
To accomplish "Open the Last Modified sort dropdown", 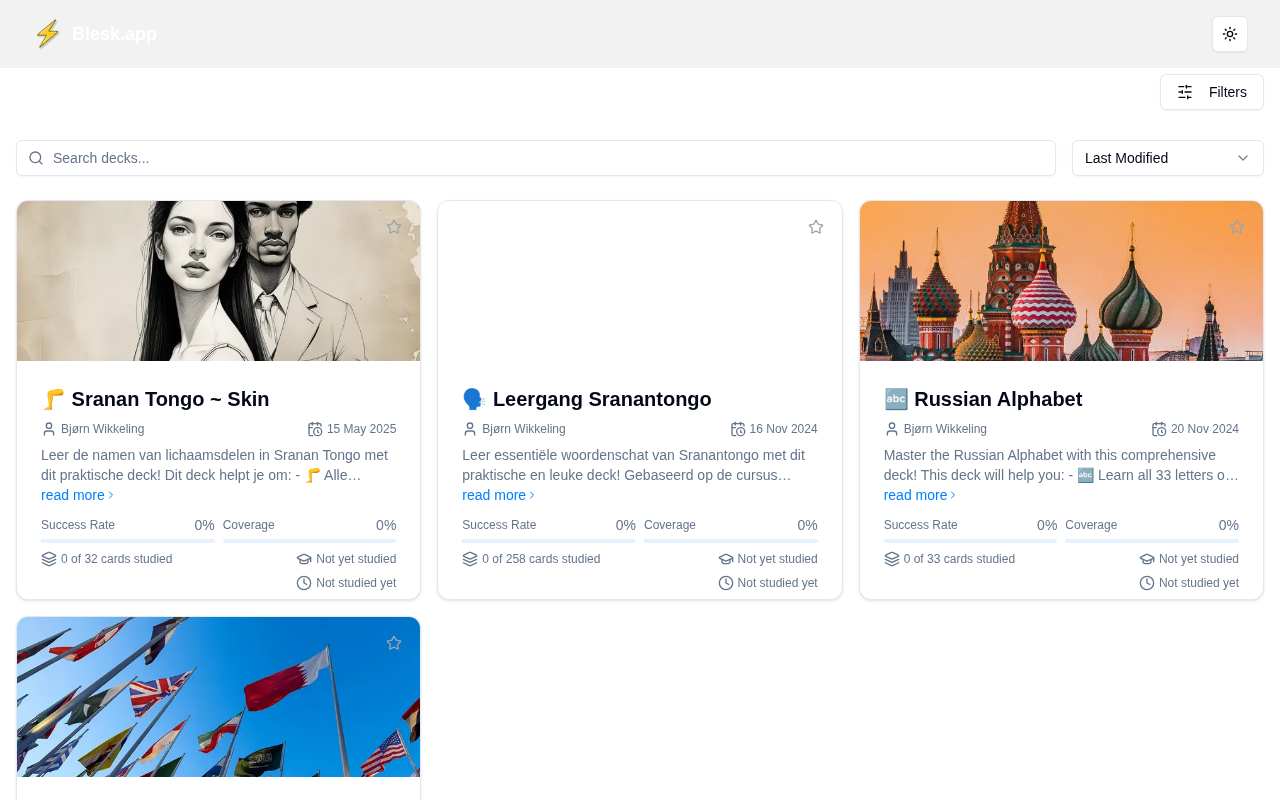I will 1167,158.
